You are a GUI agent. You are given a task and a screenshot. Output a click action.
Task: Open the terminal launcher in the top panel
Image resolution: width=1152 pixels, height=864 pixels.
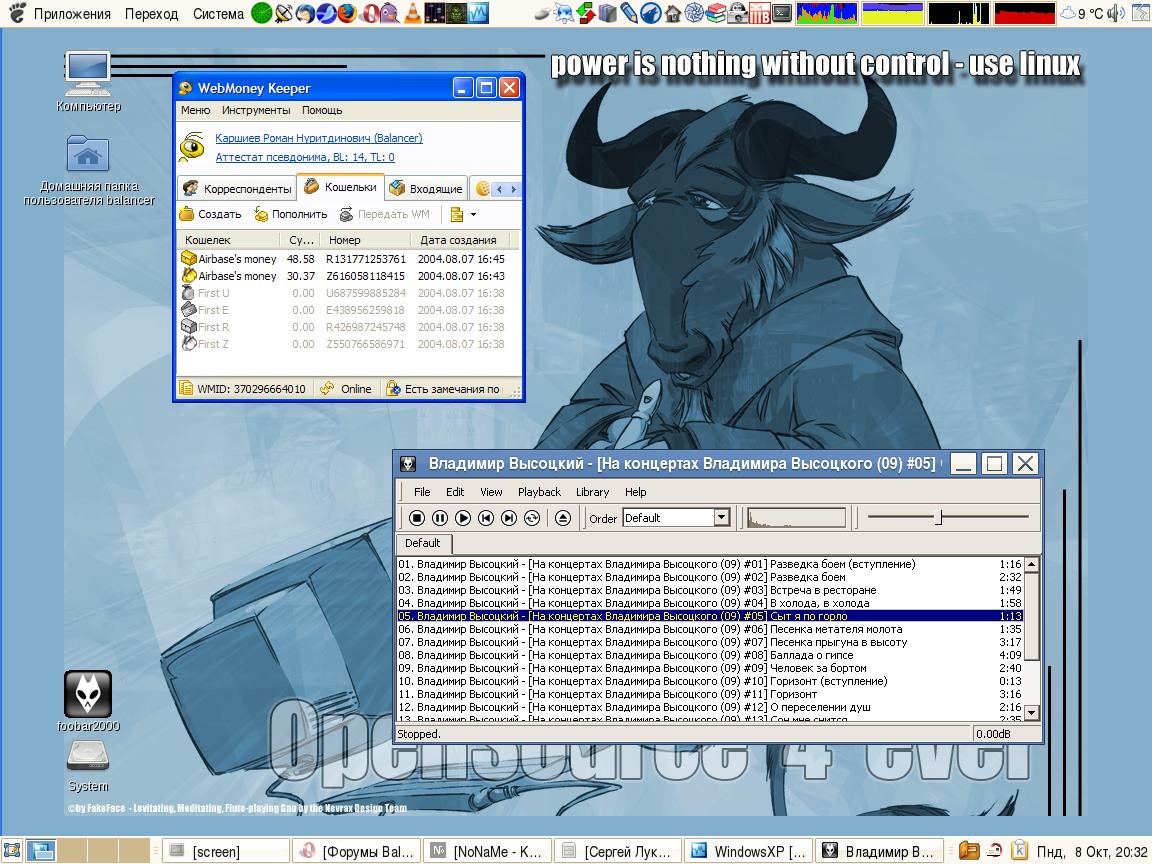782,13
